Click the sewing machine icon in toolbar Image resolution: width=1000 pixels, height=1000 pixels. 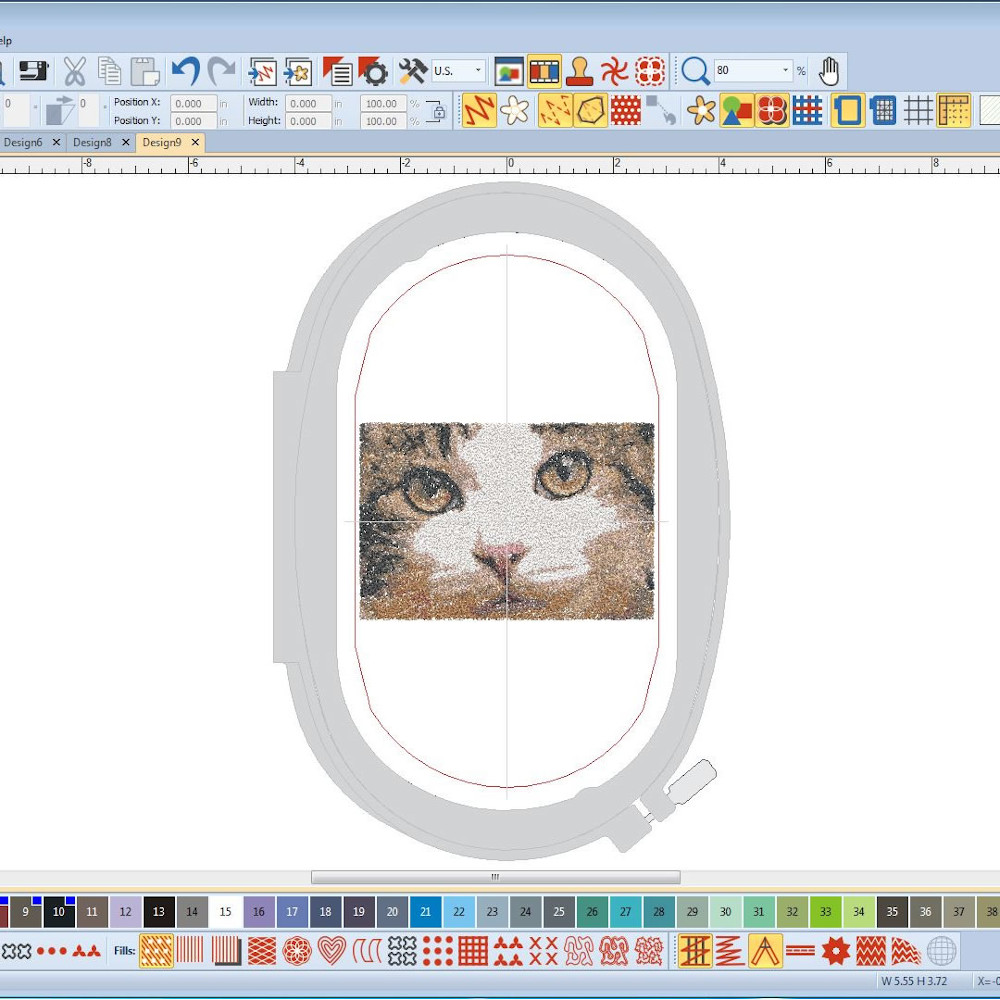33,71
